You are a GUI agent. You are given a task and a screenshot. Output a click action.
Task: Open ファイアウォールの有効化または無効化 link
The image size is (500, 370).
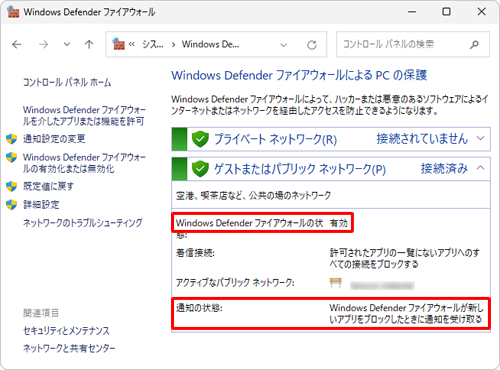(84, 163)
